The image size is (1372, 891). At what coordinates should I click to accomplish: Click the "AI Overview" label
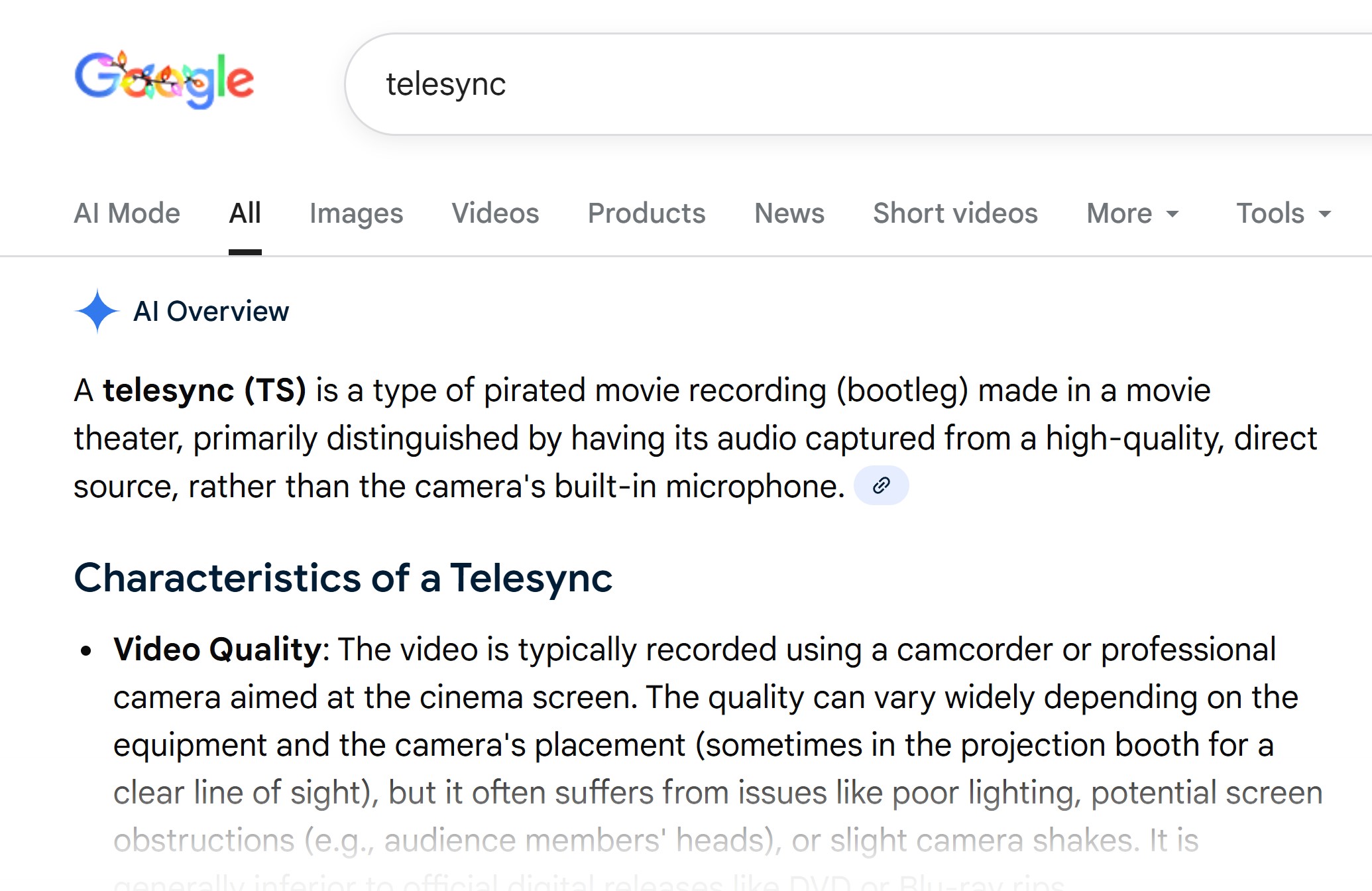click(211, 311)
